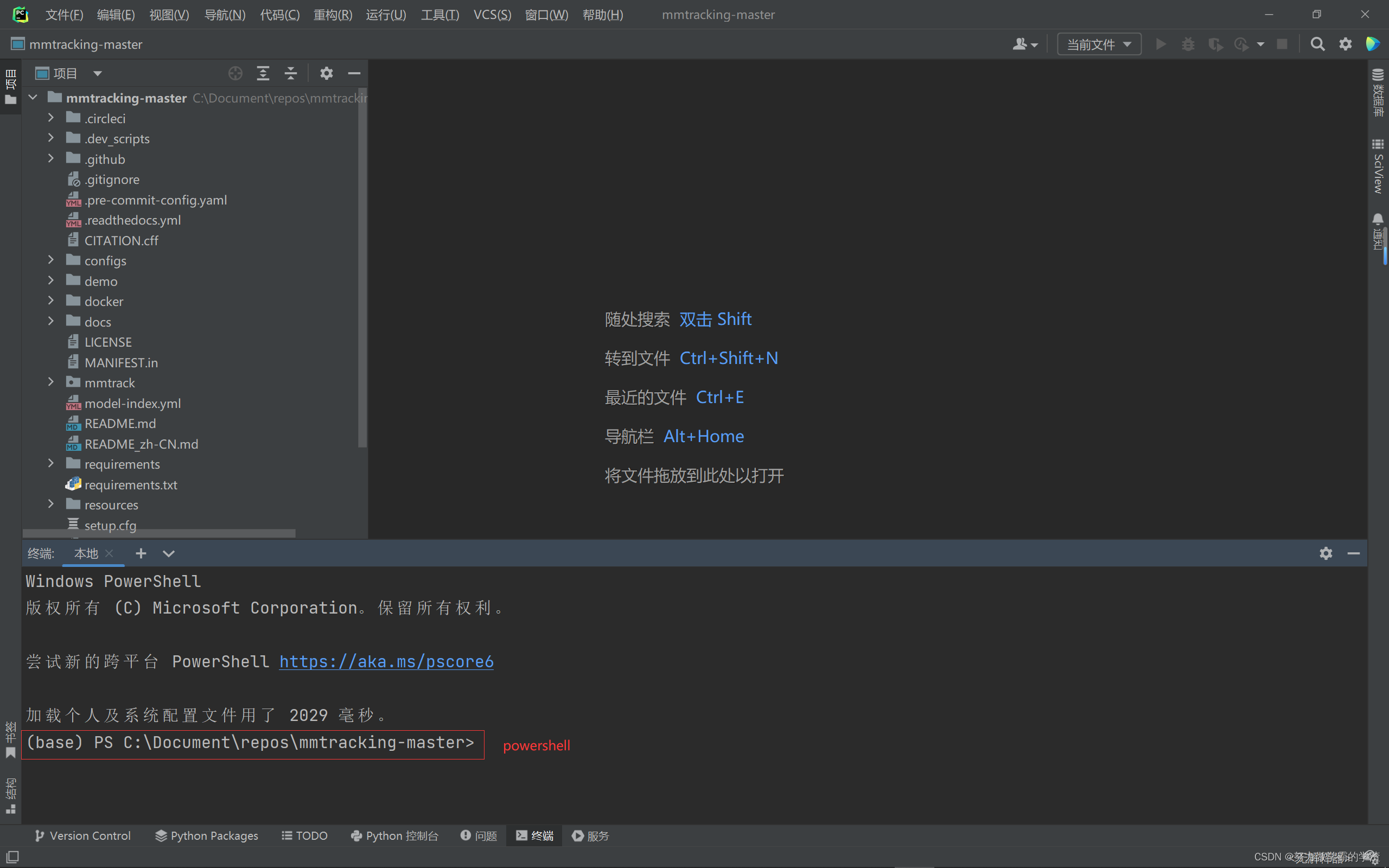Open Search Everywhere with the magnifier icon
1389x868 pixels.
pyautogui.click(x=1317, y=43)
